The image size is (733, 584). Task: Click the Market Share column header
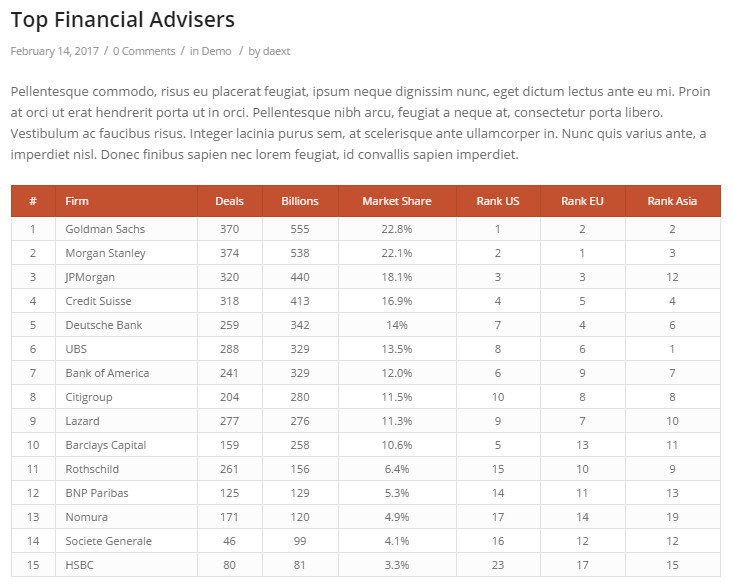tap(397, 201)
